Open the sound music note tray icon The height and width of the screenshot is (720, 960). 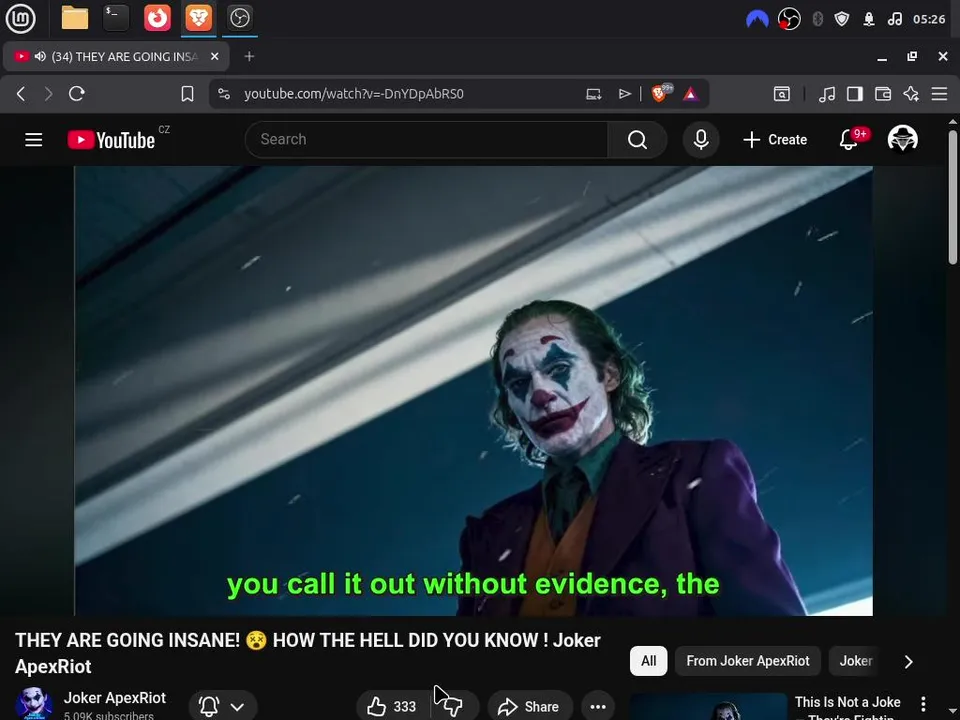(x=894, y=19)
